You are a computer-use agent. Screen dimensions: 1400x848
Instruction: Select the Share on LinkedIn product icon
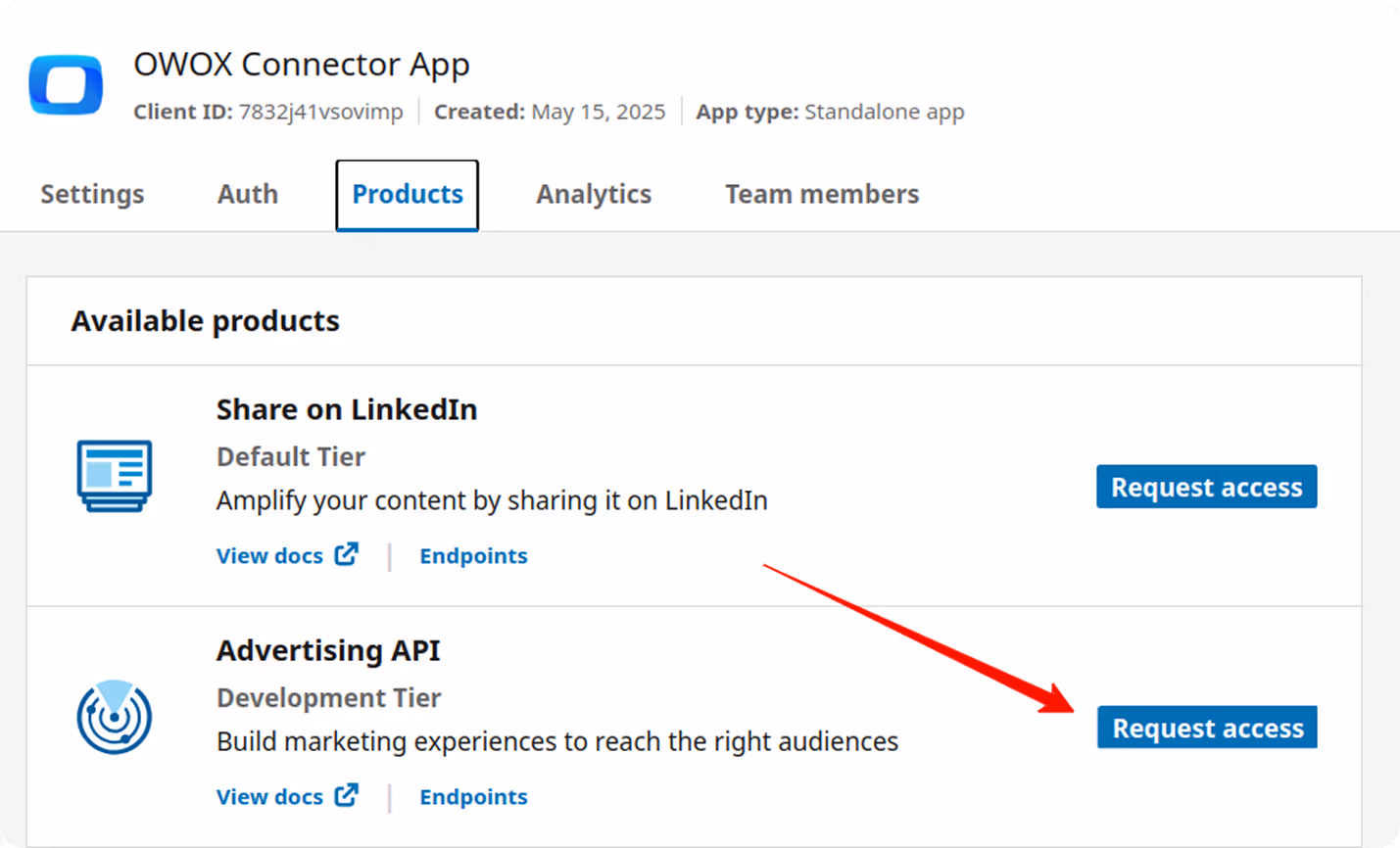tap(113, 477)
